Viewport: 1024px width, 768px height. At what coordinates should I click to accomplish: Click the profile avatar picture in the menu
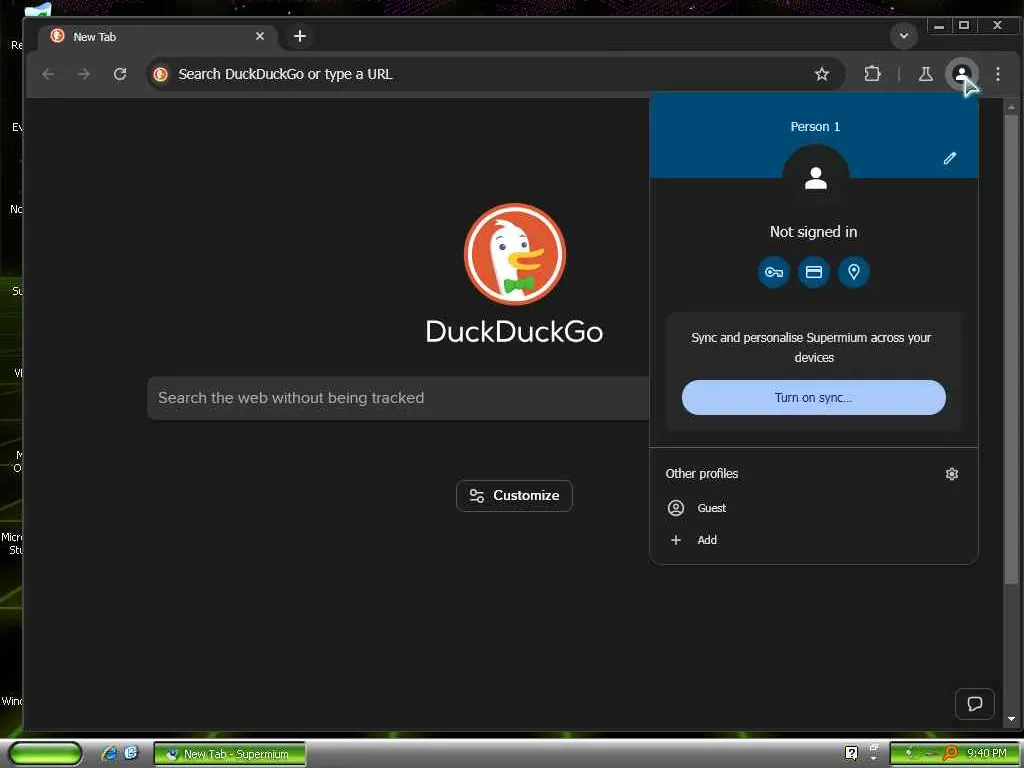point(815,178)
